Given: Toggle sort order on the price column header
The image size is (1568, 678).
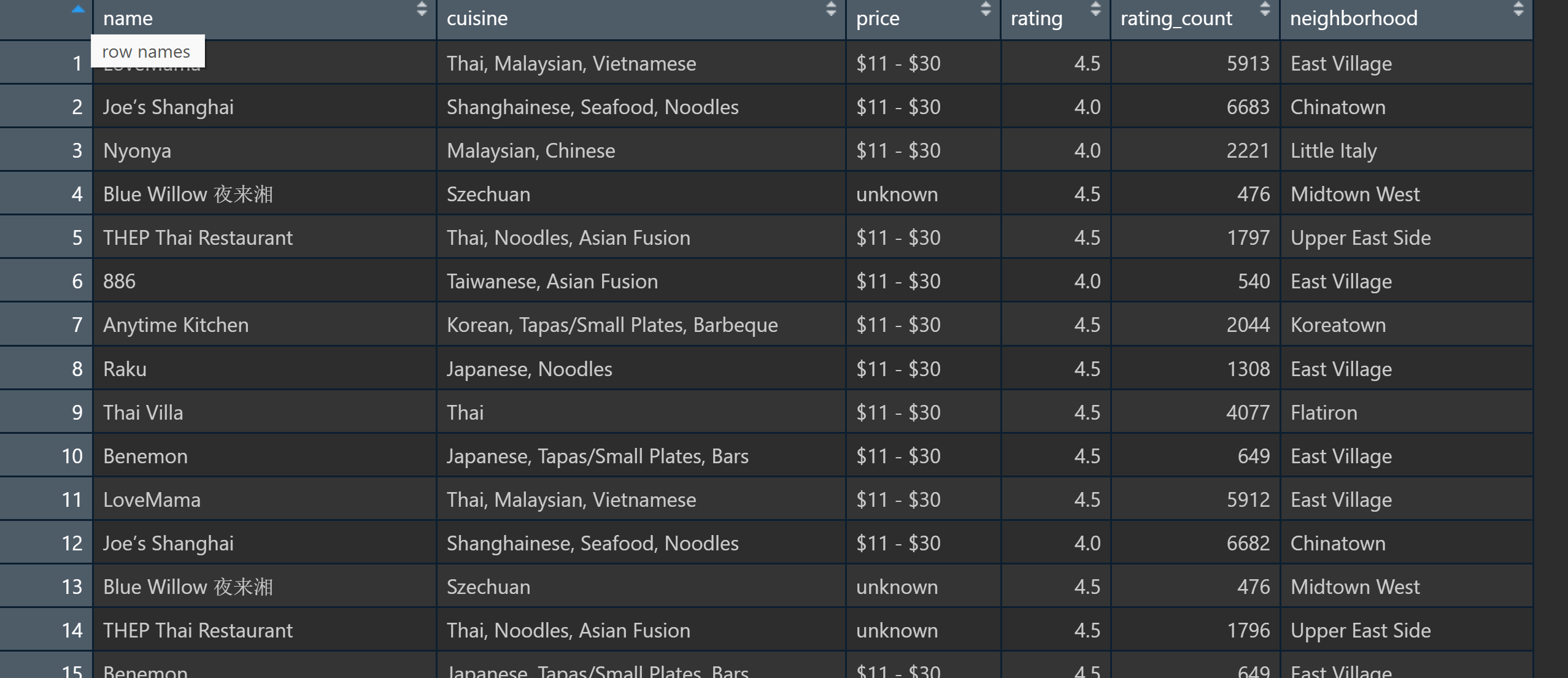Looking at the screenshot, I should pyautogui.click(x=986, y=10).
